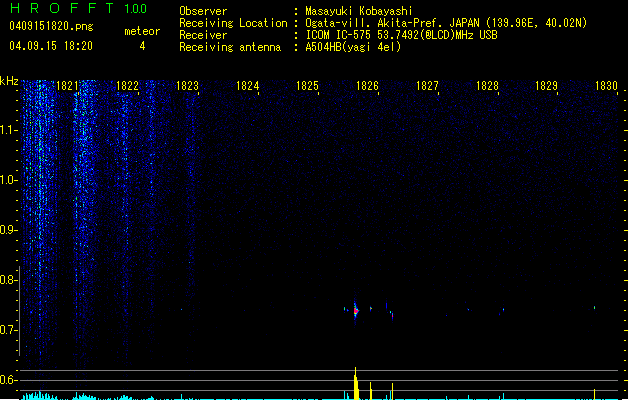Click the 1826 time marker
The height and width of the screenshot is (400, 629).
point(367,86)
